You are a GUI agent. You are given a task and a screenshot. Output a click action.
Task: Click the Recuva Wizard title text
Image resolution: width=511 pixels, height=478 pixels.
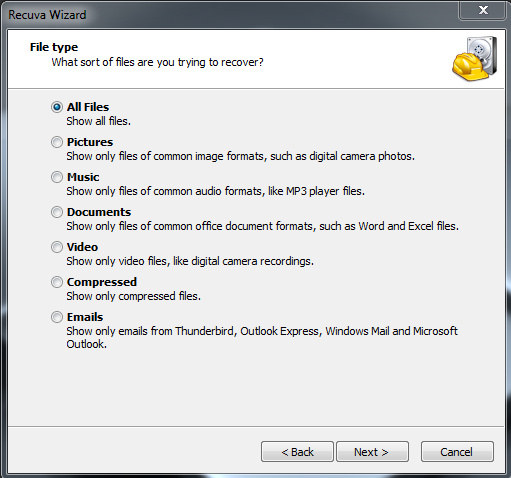pyautogui.click(x=47, y=15)
